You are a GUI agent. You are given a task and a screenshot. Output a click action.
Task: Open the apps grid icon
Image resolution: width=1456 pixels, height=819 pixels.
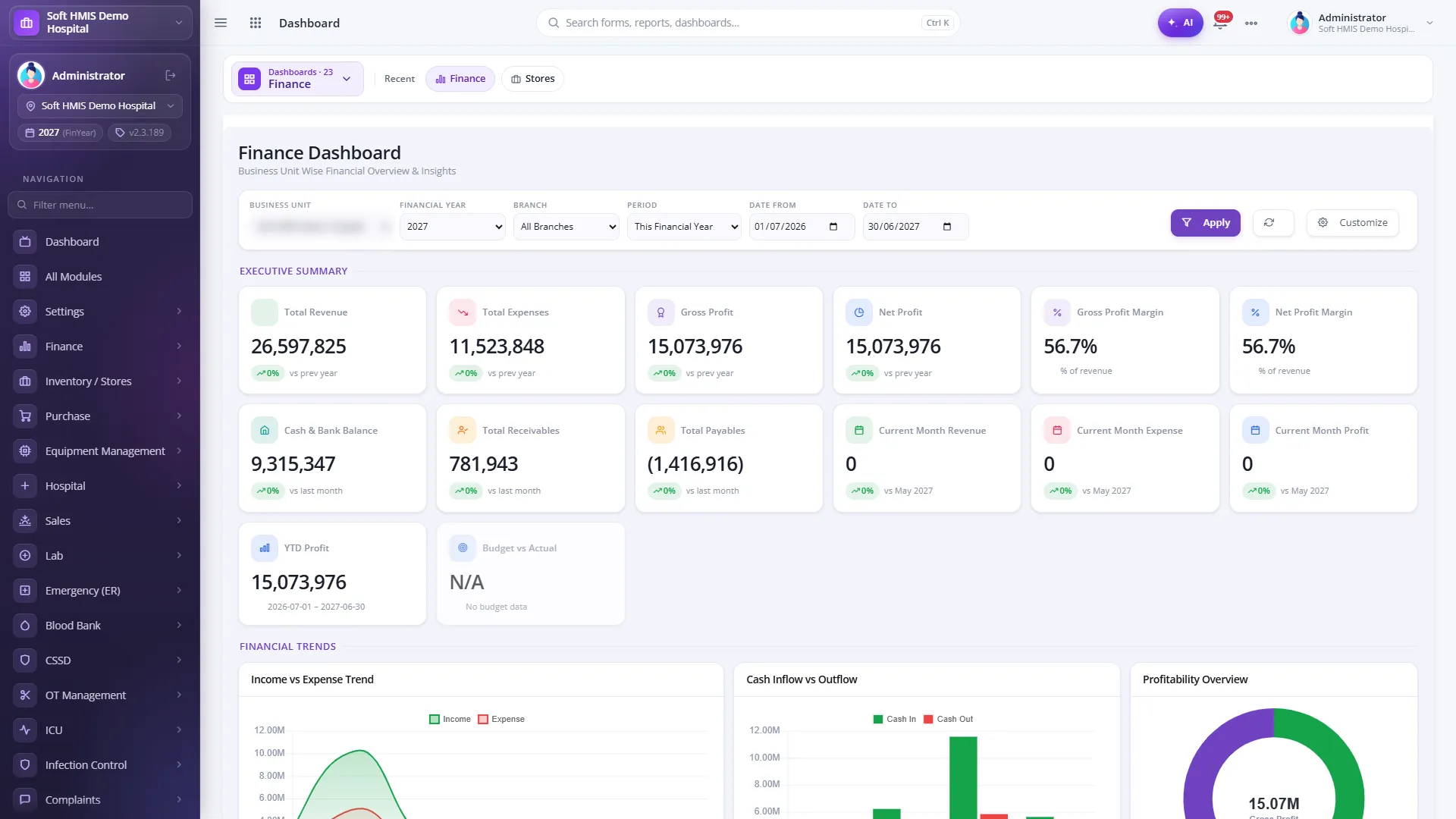tap(256, 23)
